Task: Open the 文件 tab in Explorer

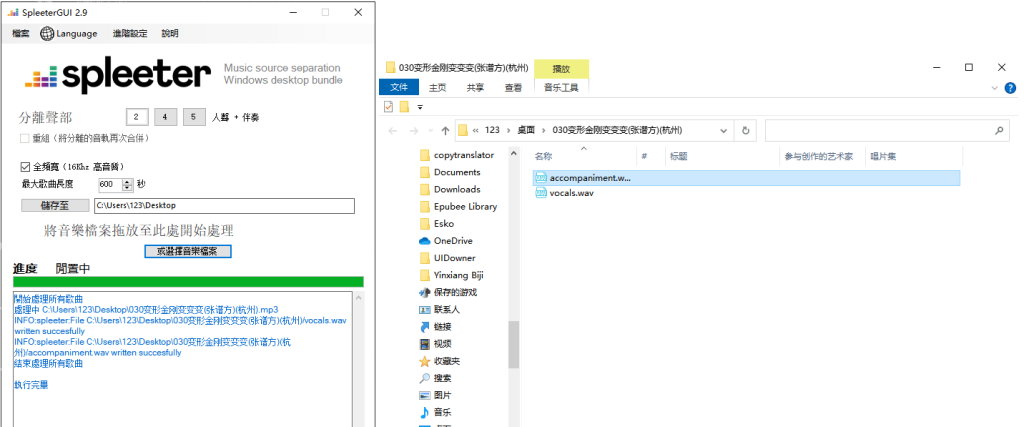Action: tap(398, 87)
